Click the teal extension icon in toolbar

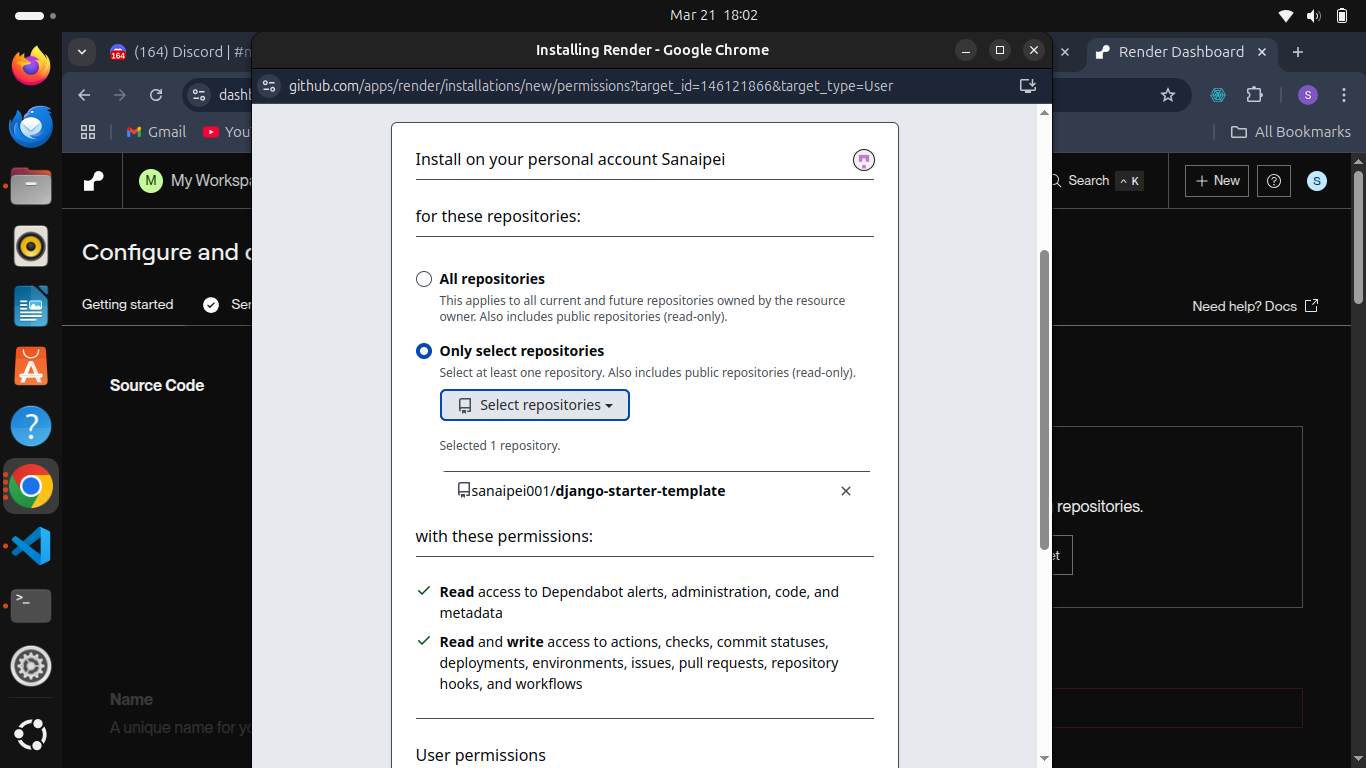click(x=1218, y=95)
